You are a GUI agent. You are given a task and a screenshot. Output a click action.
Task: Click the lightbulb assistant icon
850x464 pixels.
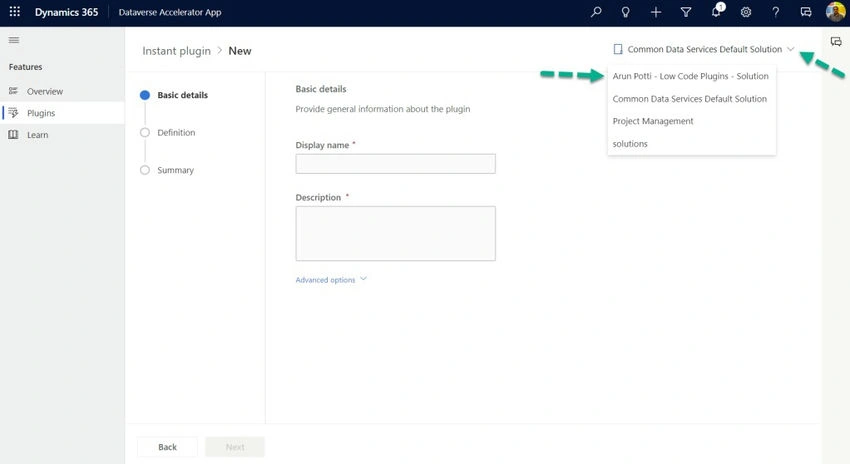point(626,11)
